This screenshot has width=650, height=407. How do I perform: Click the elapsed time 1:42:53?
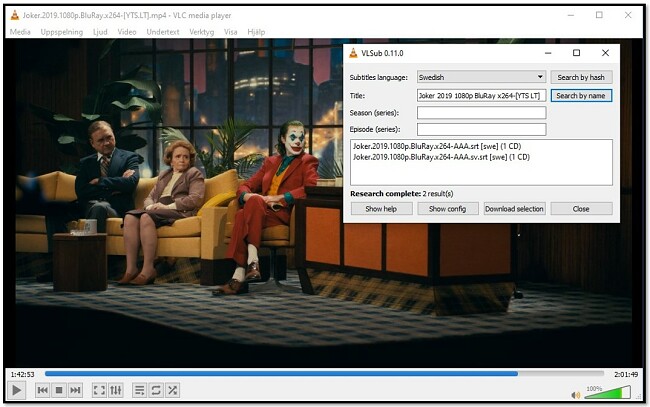pos(22,374)
